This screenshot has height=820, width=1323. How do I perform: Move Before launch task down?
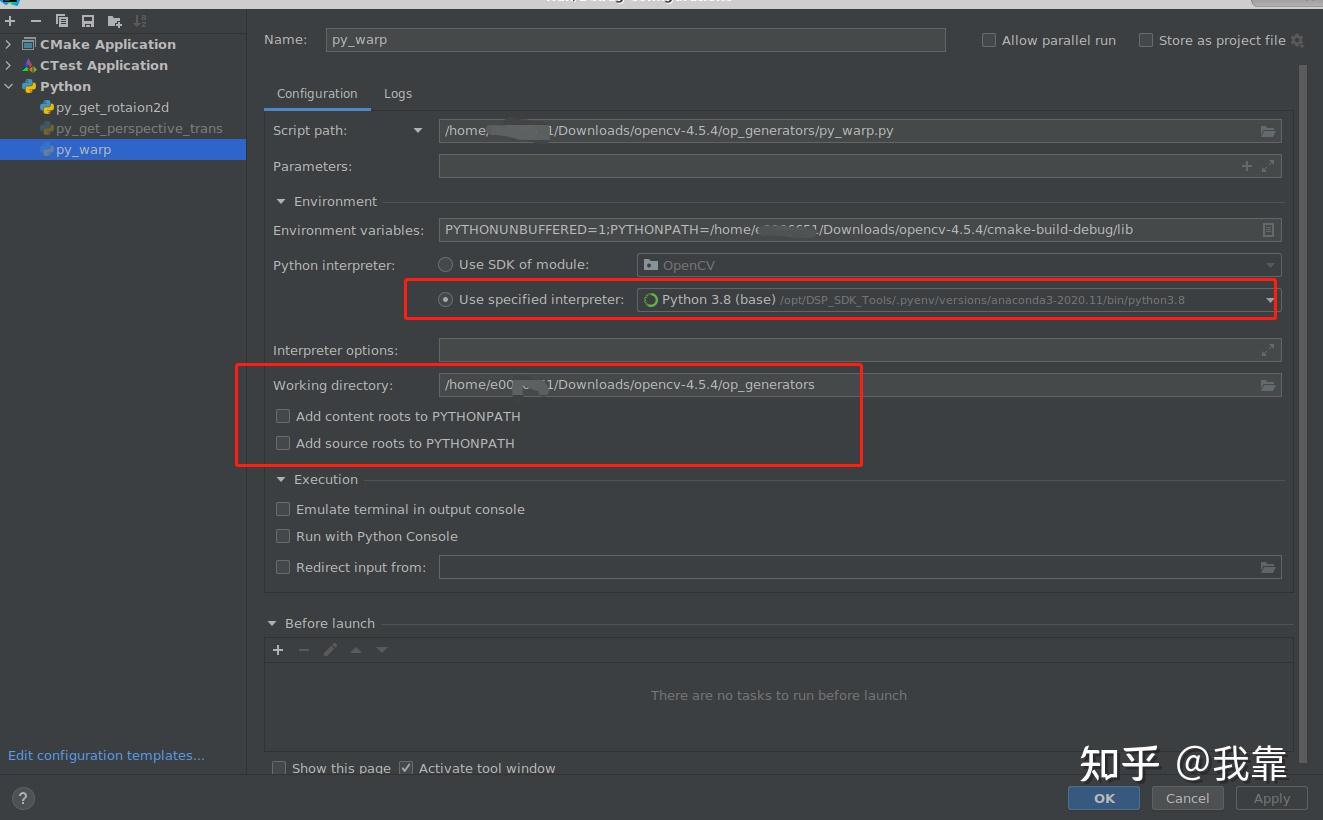[382, 650]
